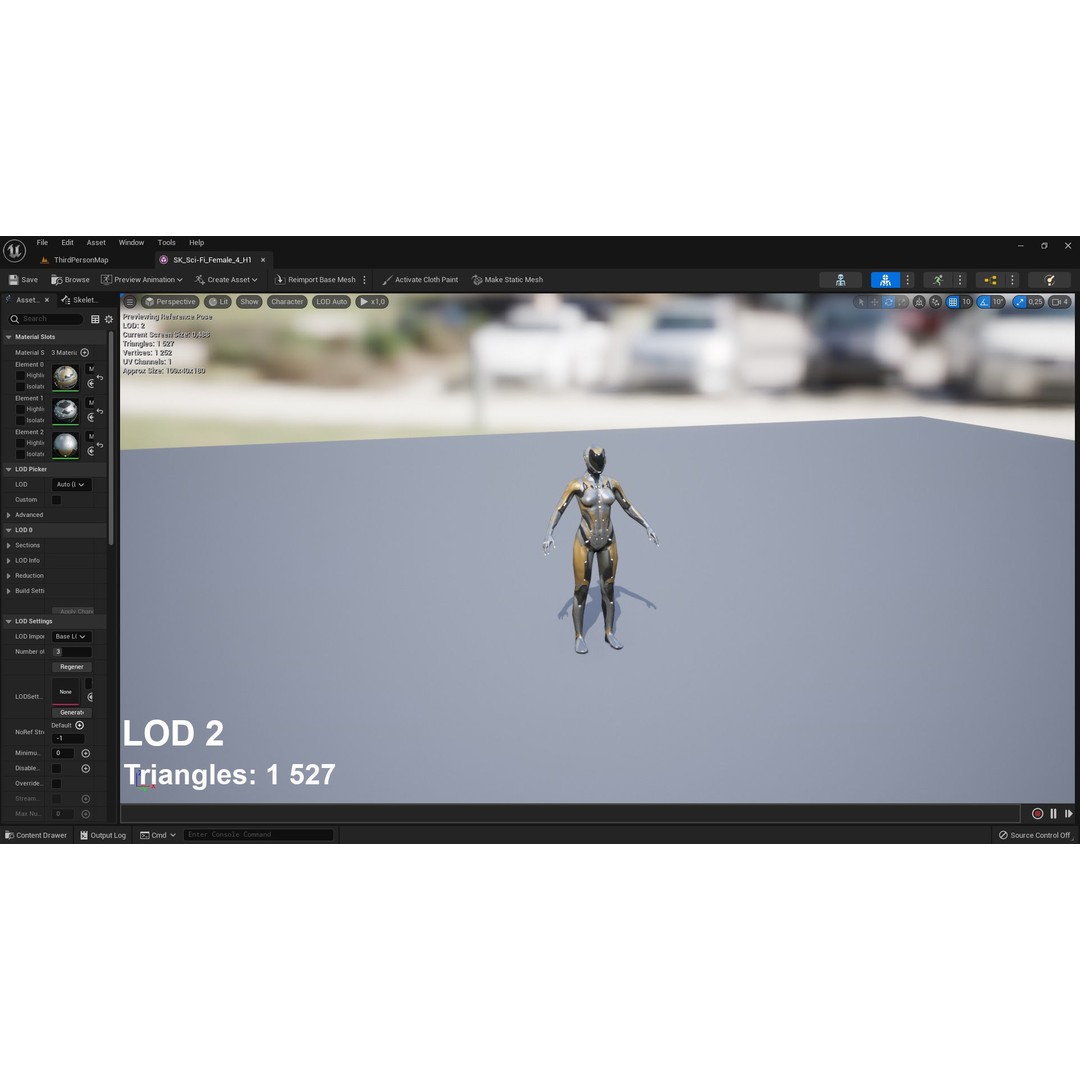This screenshot has height=1080, width=1080.
Task: Open the viewport Show menu
Action: pos(249,302)
